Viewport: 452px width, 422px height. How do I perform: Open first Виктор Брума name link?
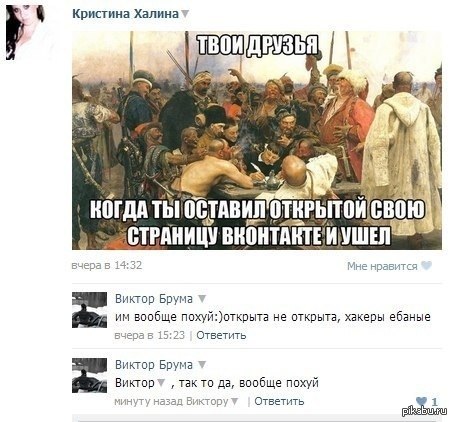(154, 299)
